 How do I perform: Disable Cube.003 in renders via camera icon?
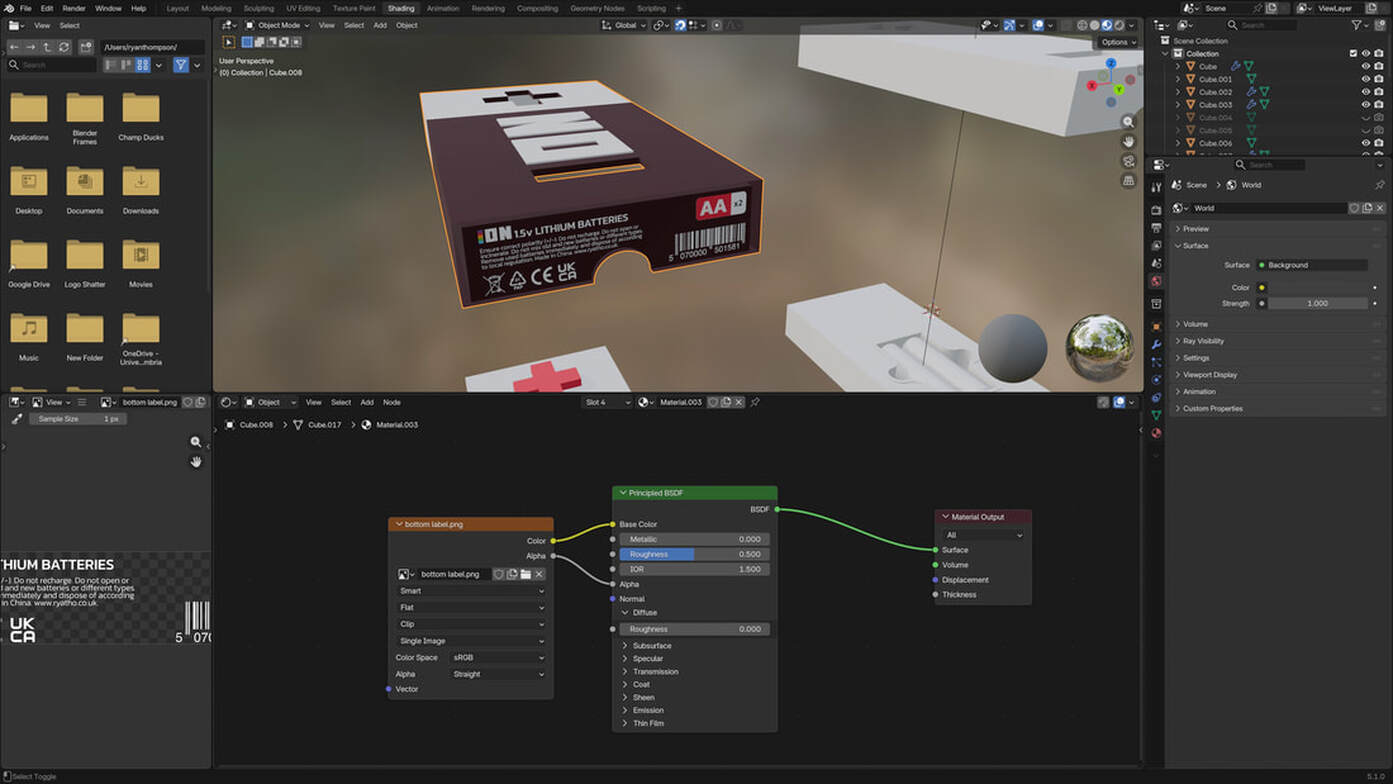pos(1381,105)
